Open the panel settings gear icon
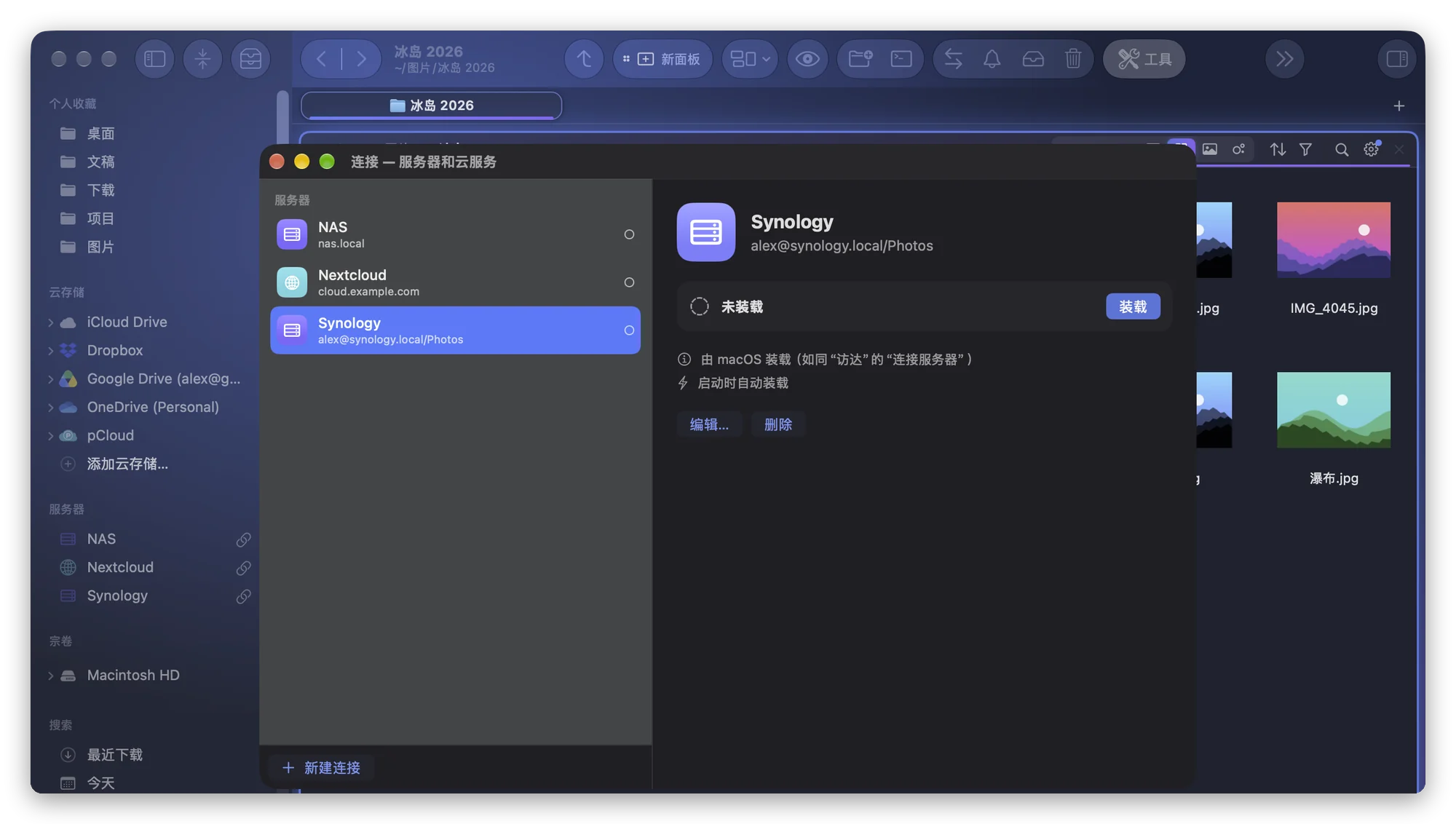Screen dimensions: 1456x824 pos(1372,149)
